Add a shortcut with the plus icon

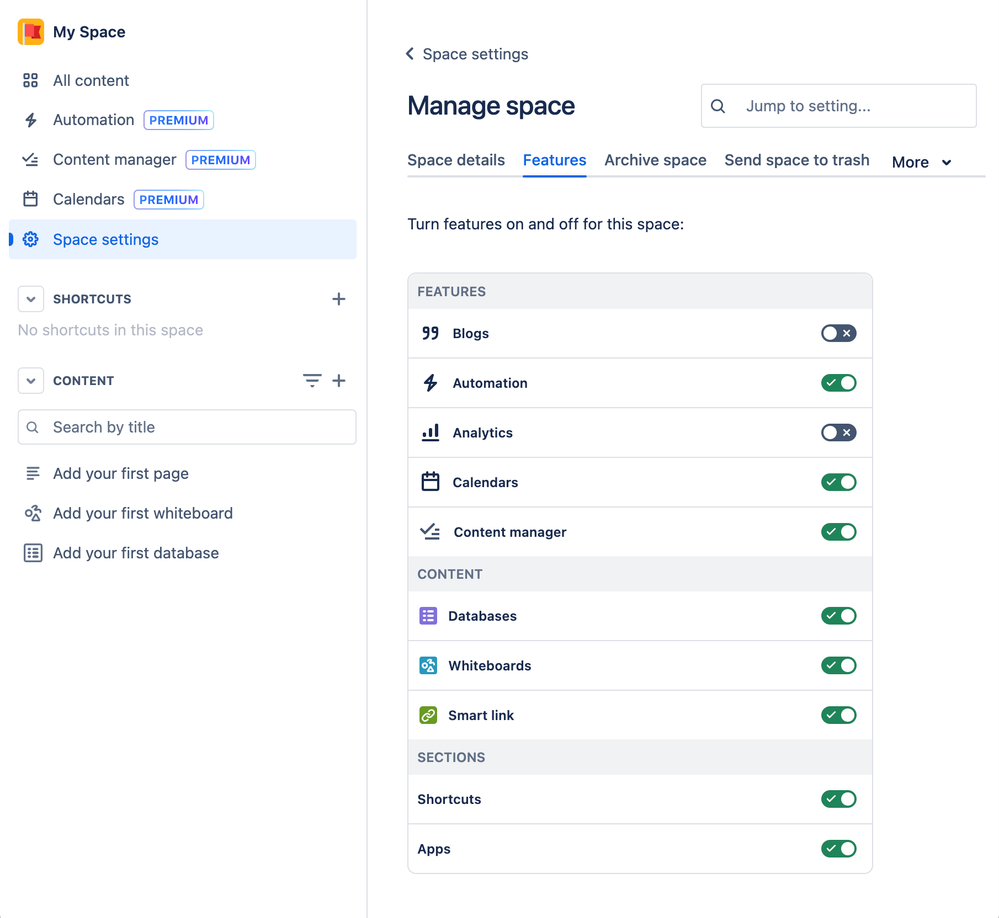pyautogui.click(x=339, y=299)
